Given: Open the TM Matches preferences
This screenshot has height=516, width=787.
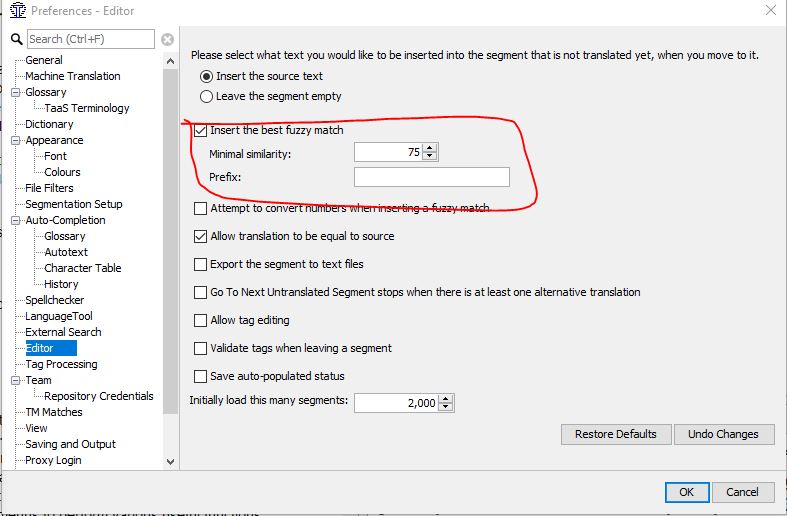Looking at the screenshot, I should click(54, 412).
